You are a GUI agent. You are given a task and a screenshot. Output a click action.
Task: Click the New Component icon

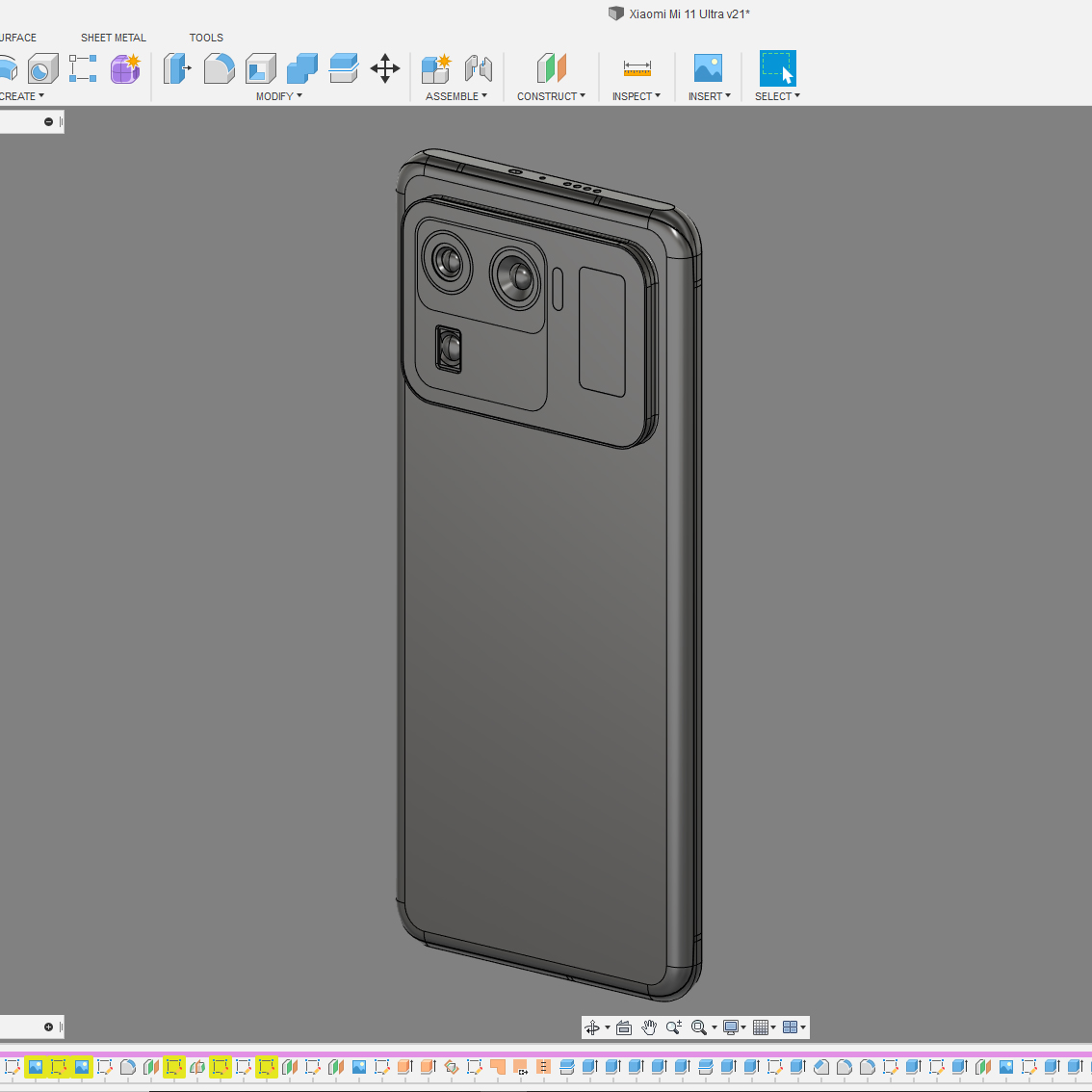tap(436, 68)
